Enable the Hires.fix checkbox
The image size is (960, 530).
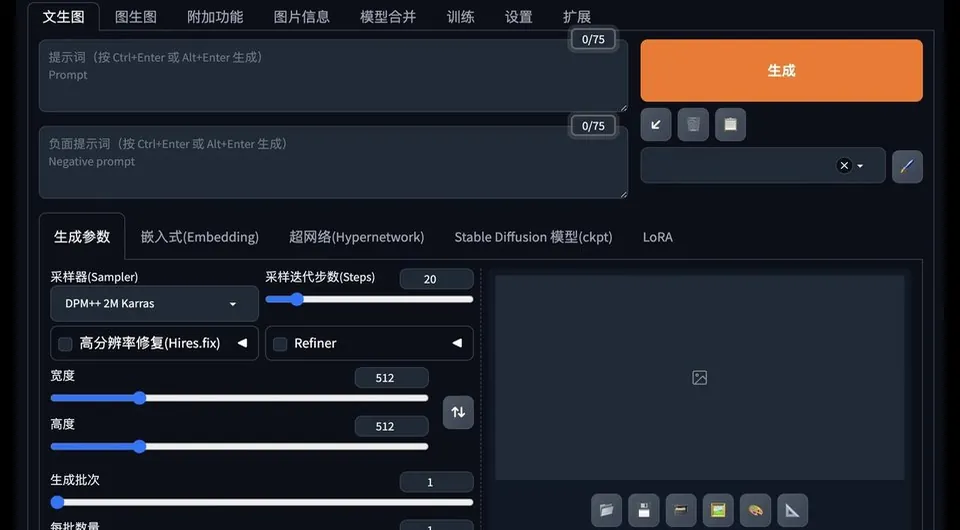[65, 344]
